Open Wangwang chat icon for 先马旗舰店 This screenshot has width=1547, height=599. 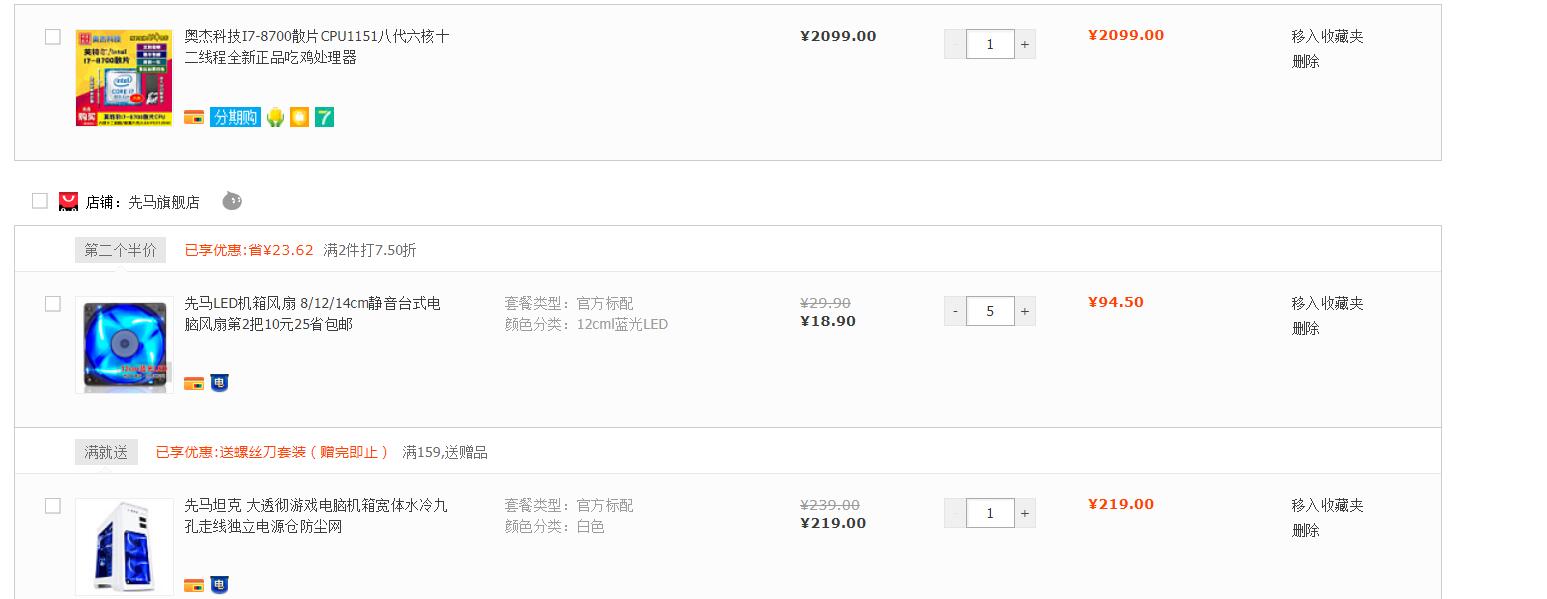(x=232, y=201)
